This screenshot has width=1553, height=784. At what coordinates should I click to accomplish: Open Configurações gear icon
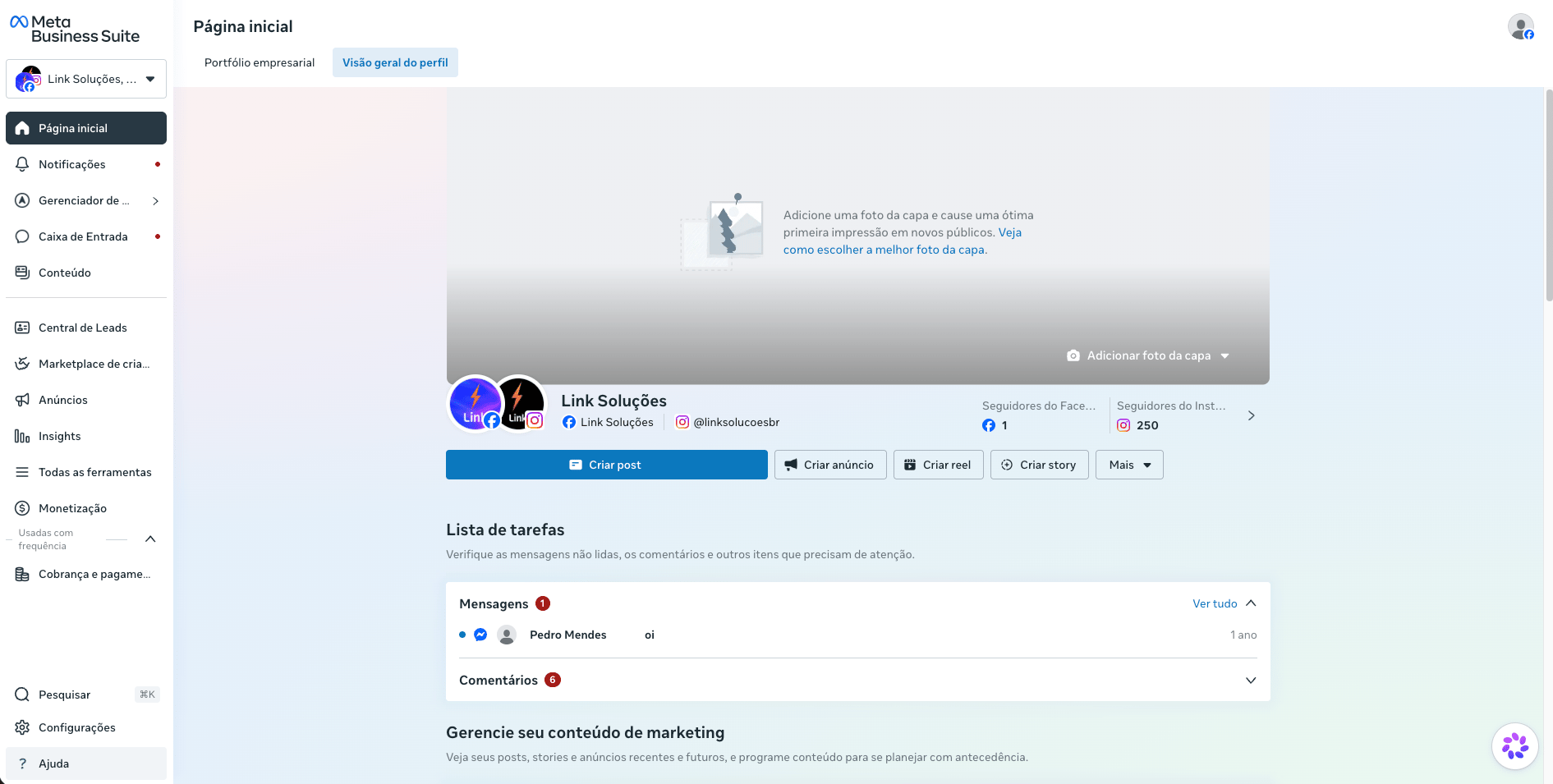click(x=22, y=727)
